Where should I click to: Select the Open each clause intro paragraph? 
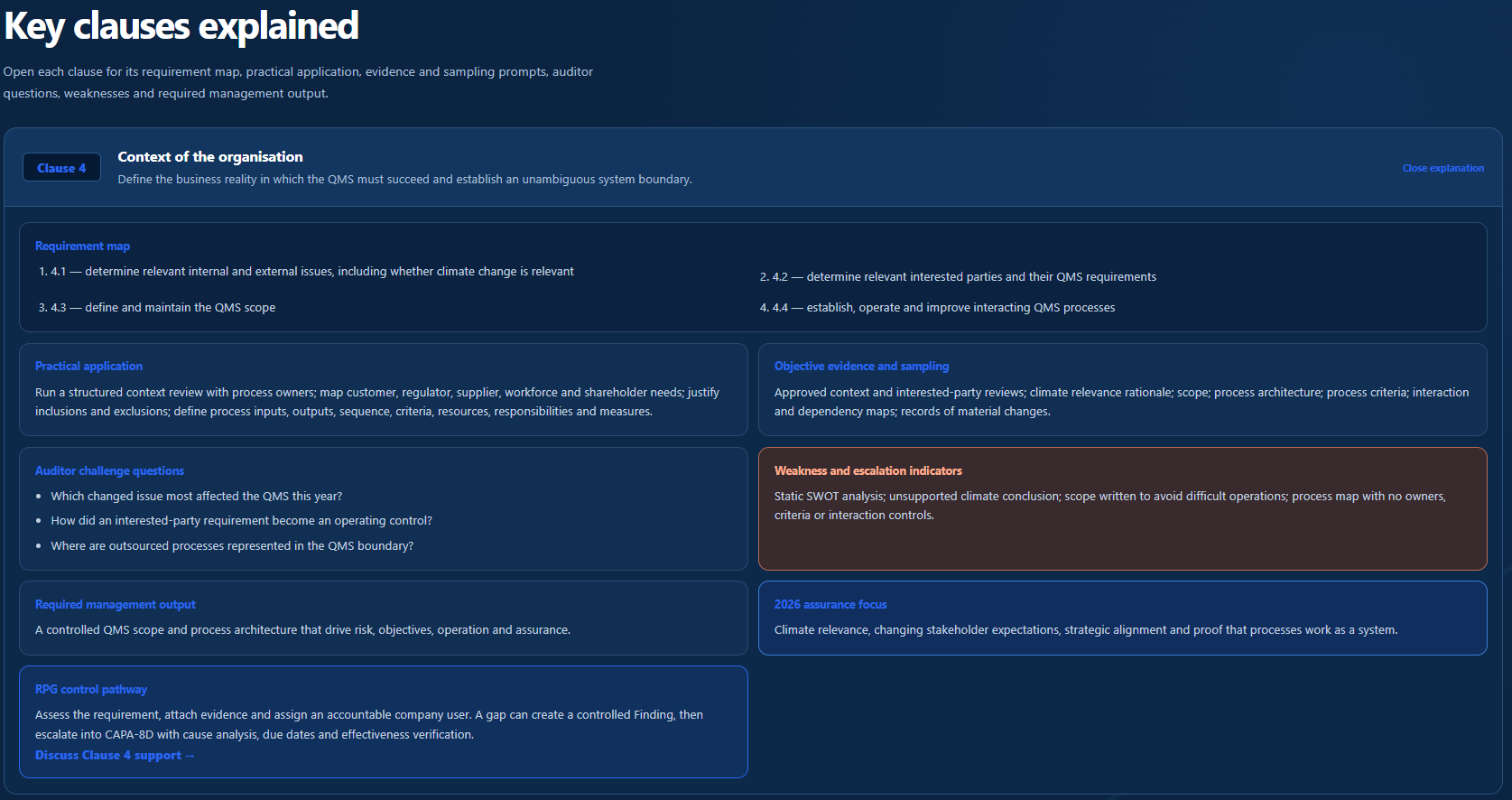pyautogui.click(x=298, y=82)
